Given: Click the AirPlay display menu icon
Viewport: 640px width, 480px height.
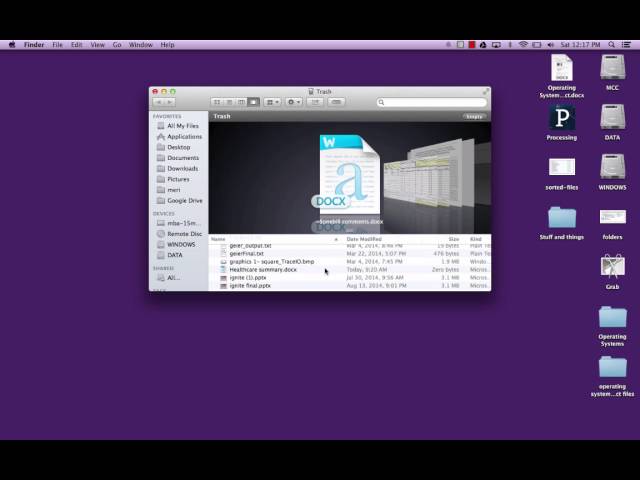Looking at the screenshot, I should pyautogui.click(x=496, y=45).
